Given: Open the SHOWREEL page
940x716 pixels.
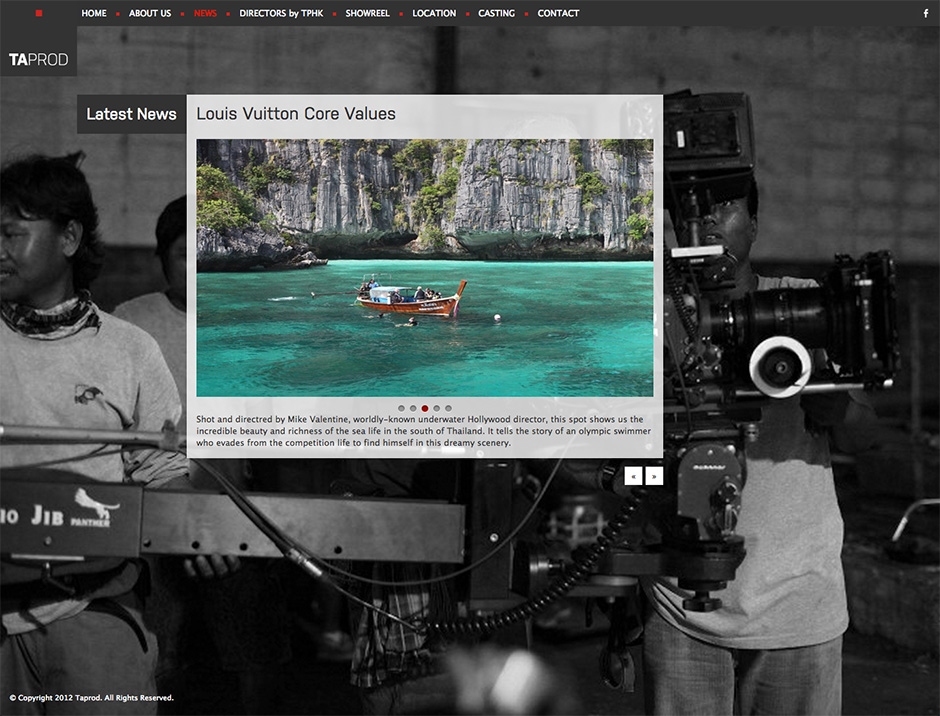Looking at the screenshot, I should 367,13.
